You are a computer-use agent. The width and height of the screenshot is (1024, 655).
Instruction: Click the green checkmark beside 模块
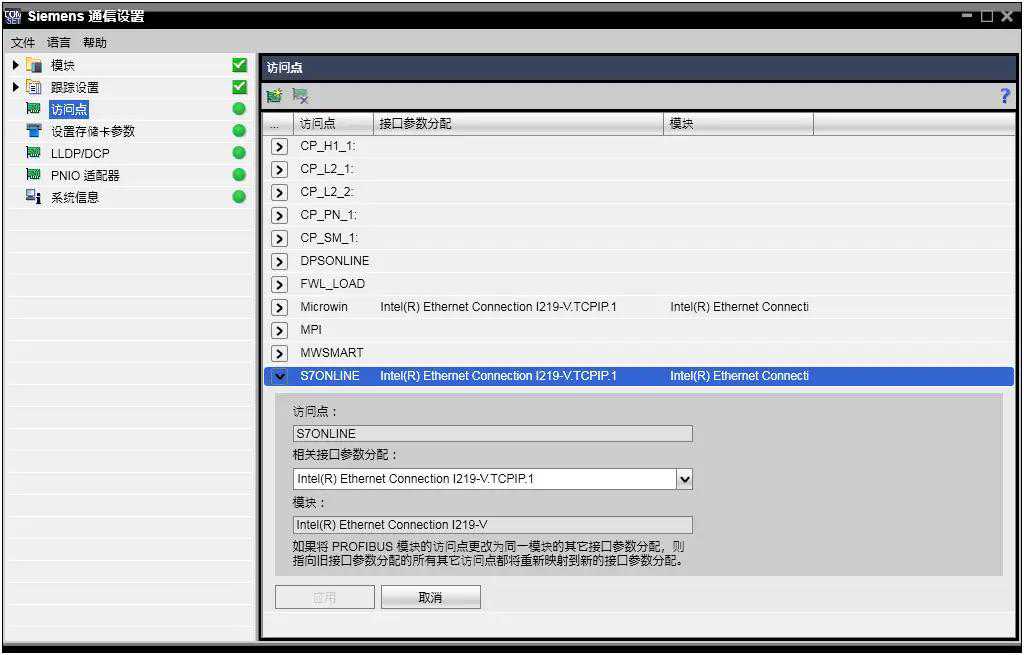coord(239,65)
